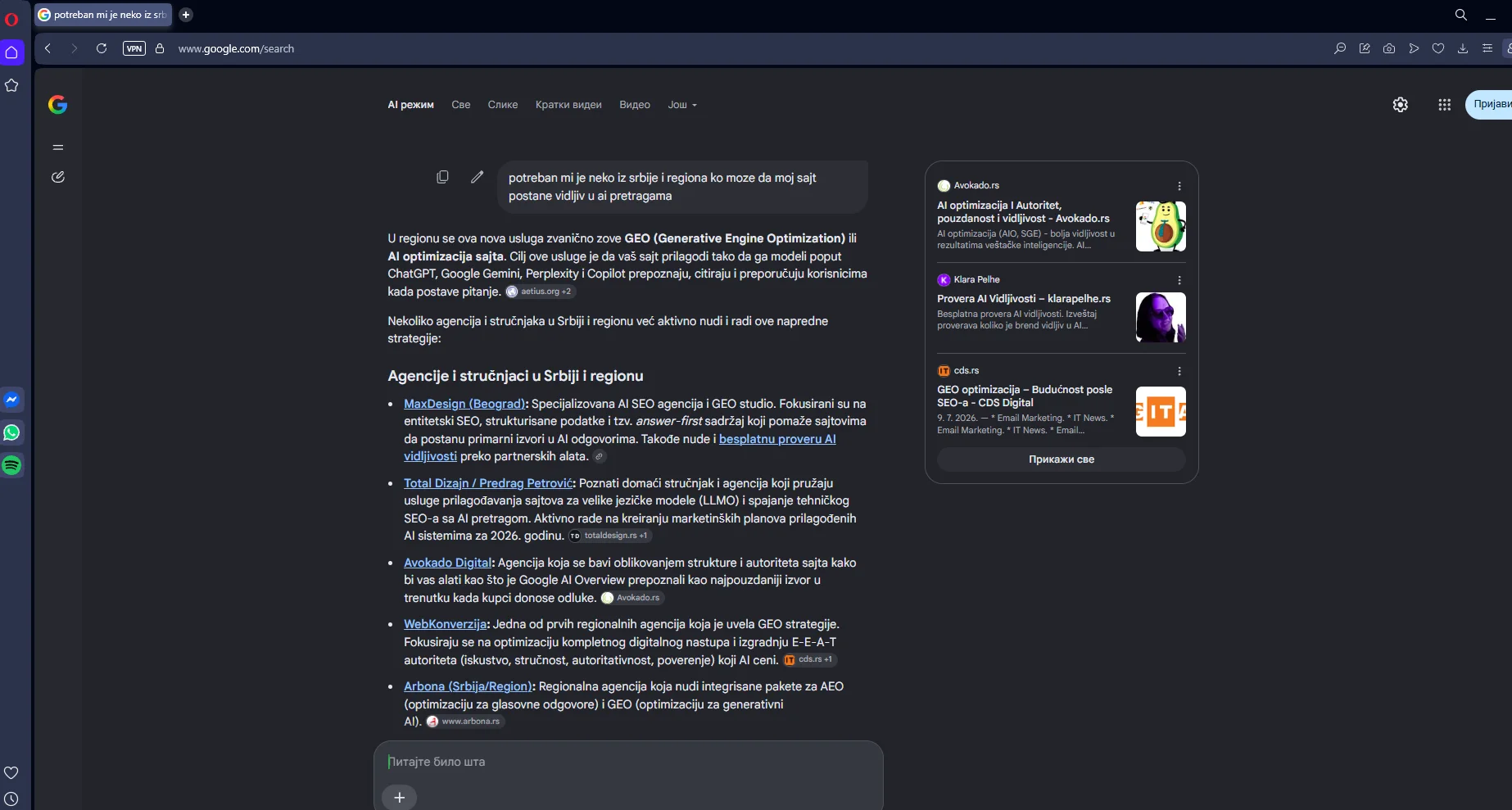Go back to the previous page
Viewport: 1512px width, 810px height.
tap(48, 48)
